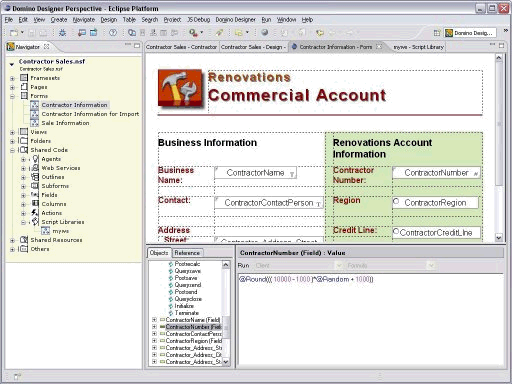Screen dimensions: 512x384
Task: Click the New toolbar icon
Action: pos(14,33)
